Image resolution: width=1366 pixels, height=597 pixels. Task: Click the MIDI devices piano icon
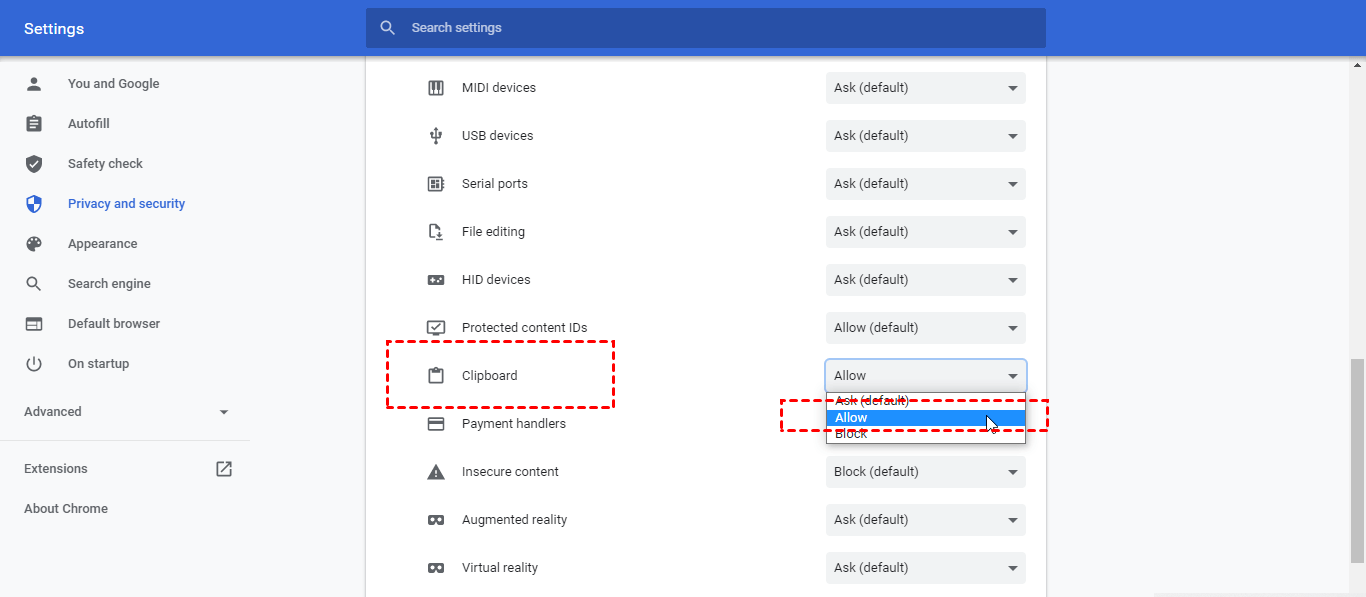click(436, 88)
